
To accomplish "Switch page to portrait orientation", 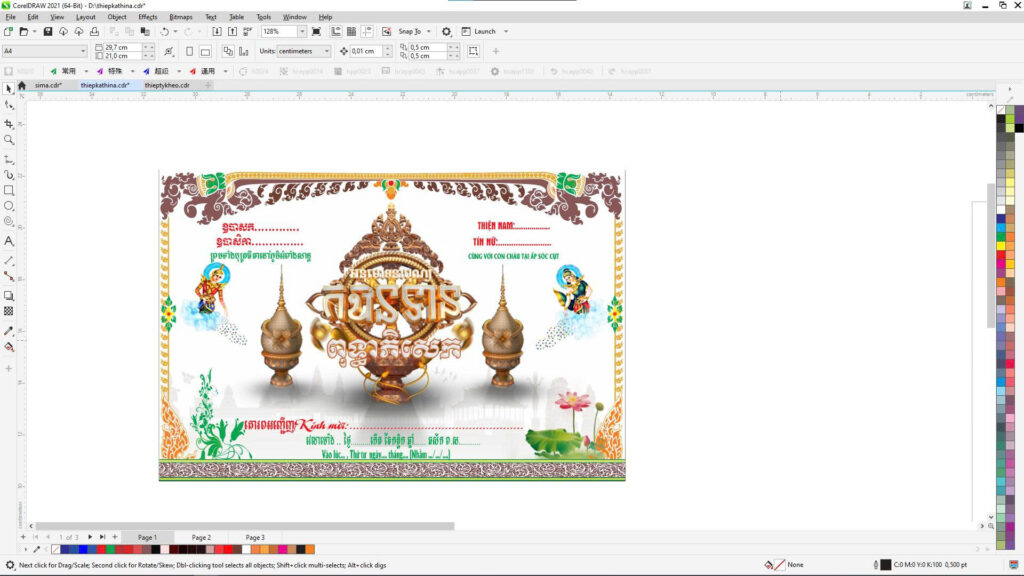I will click(189, 51).
